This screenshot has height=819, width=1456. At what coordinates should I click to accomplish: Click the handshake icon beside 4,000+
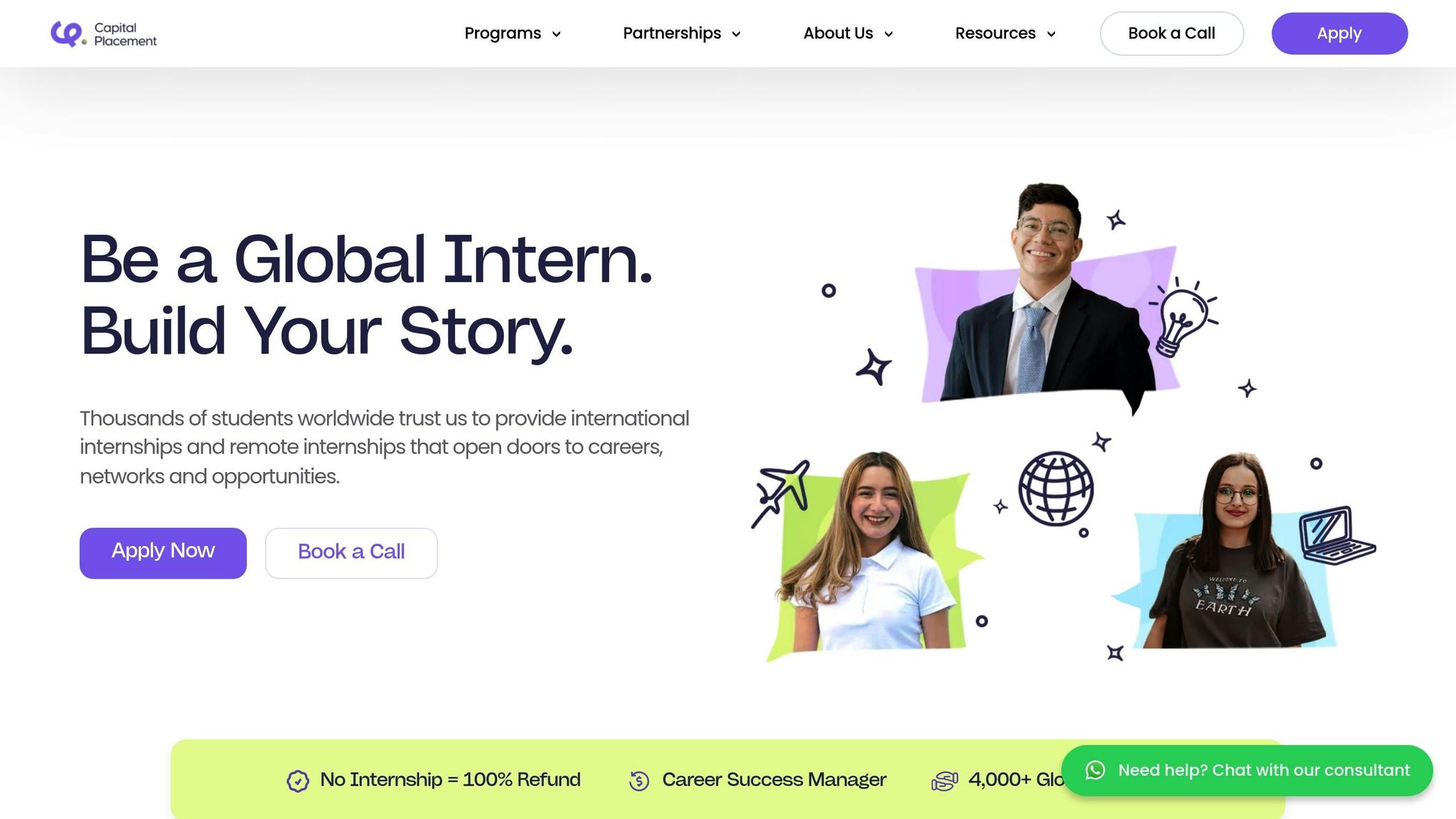pos(945,781)
